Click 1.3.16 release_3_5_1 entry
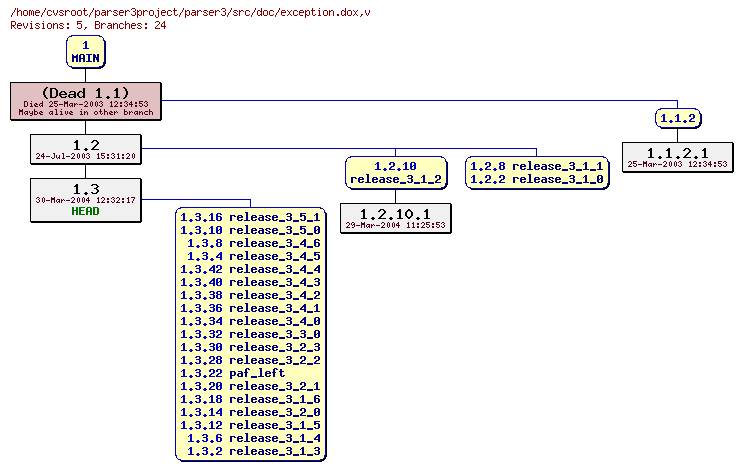The image size is (742, 470). point(250,217)
